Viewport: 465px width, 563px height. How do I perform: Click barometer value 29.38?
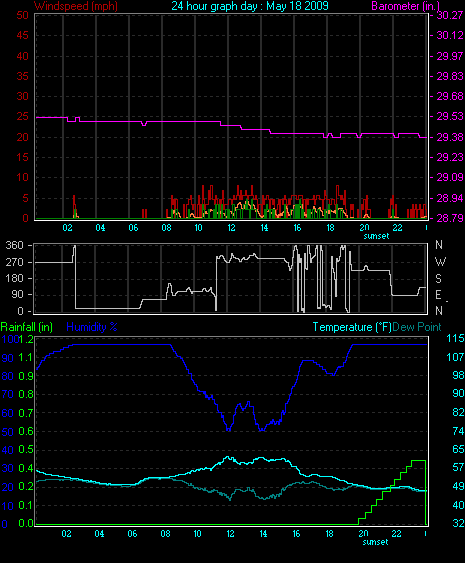point(450,137)
